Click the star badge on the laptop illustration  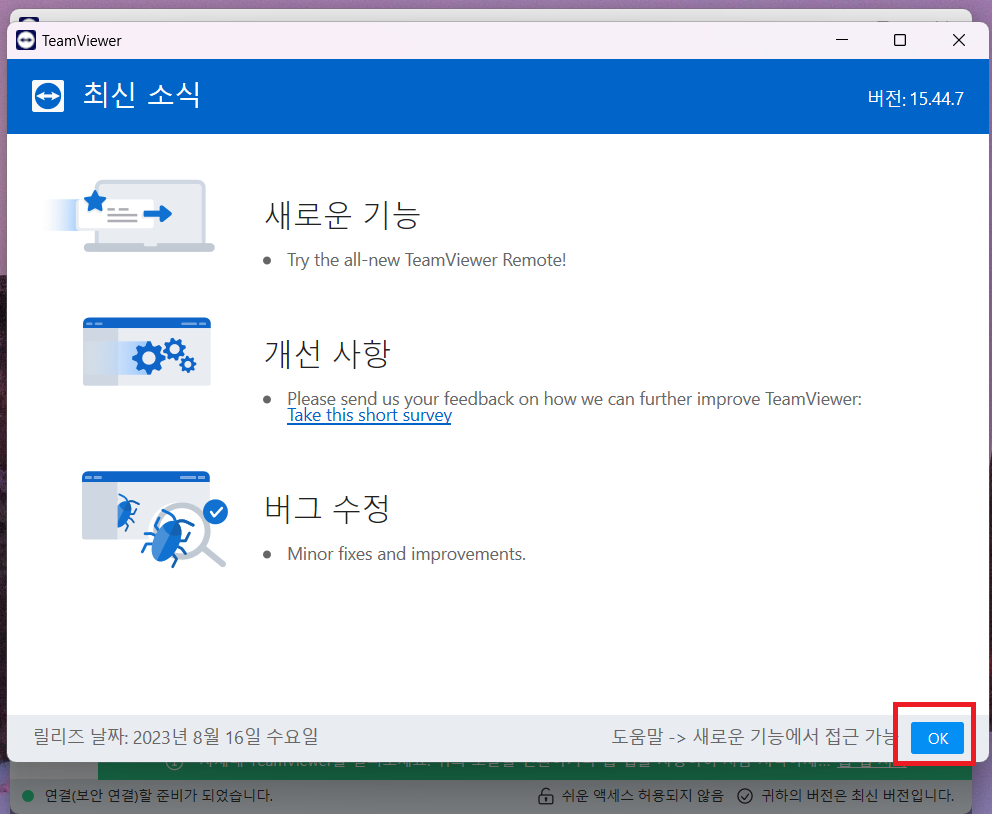[96, 200]
